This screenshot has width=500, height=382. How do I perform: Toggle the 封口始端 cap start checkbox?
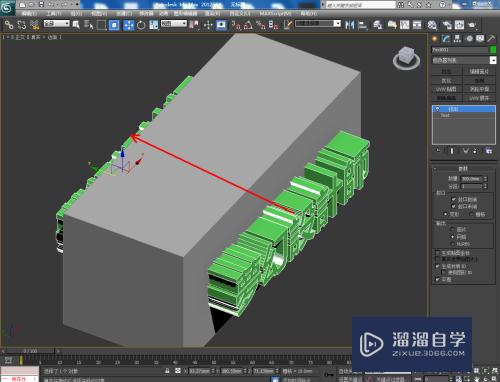pyautogui.click(x=453, y=199)
